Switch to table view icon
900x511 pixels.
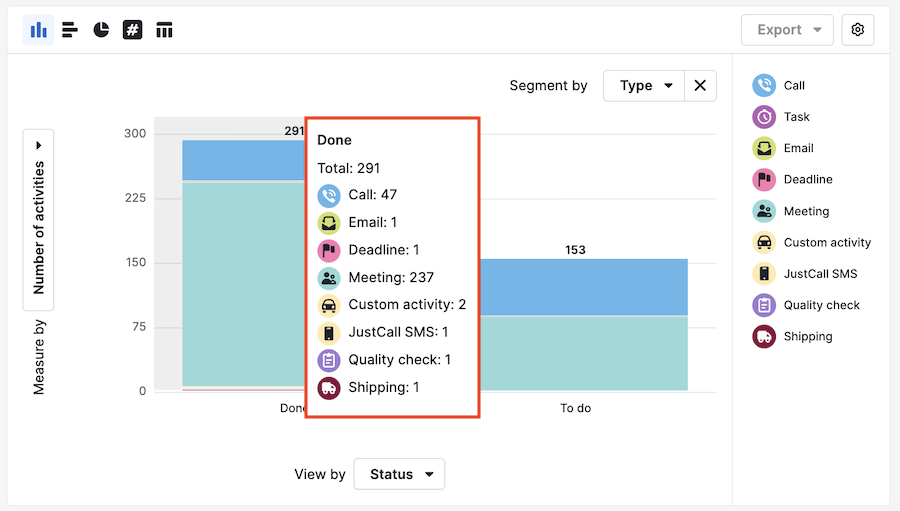coord(164,30)
